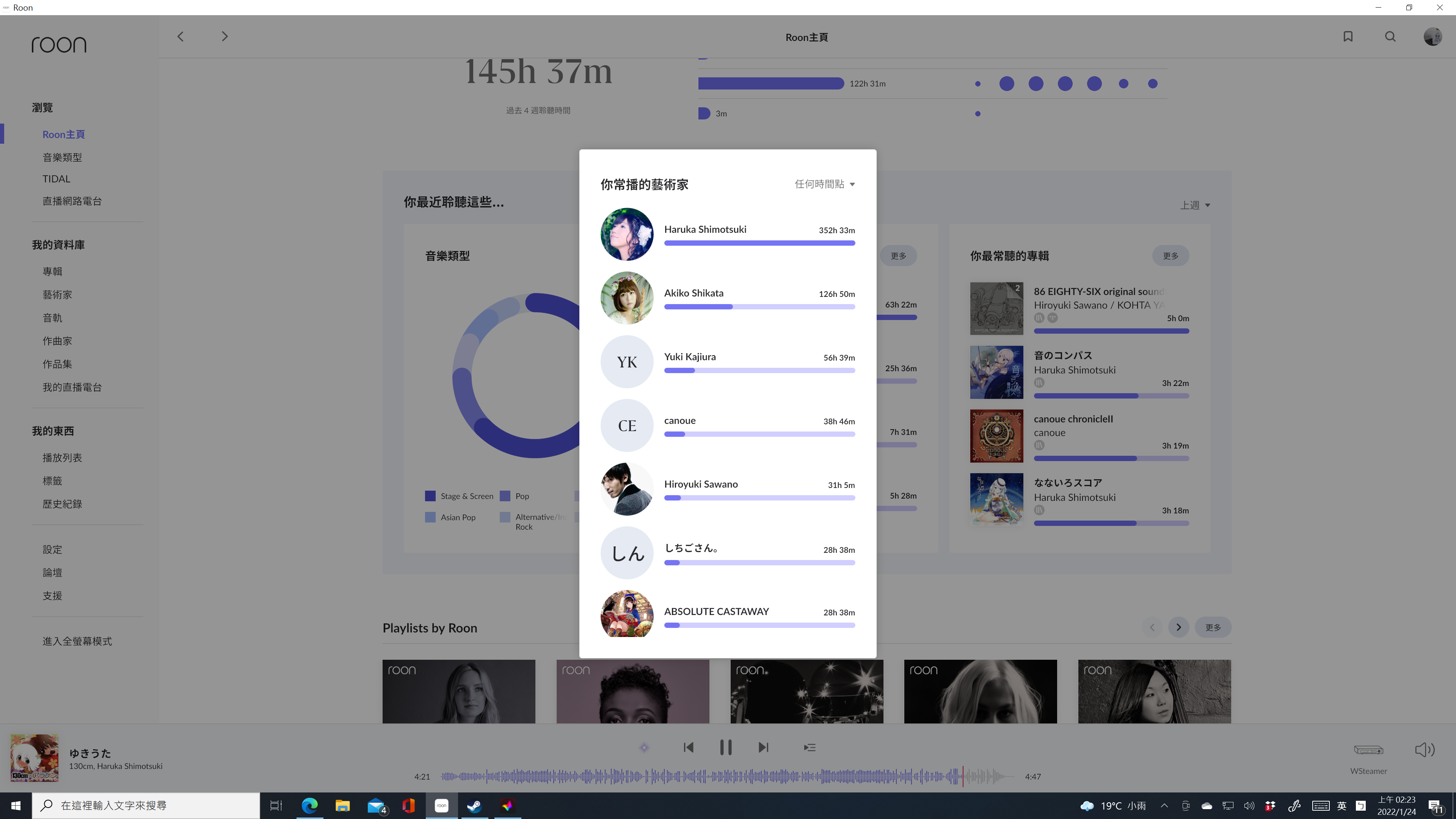Open Roon Radio star icon

click(x=644, y=747)
